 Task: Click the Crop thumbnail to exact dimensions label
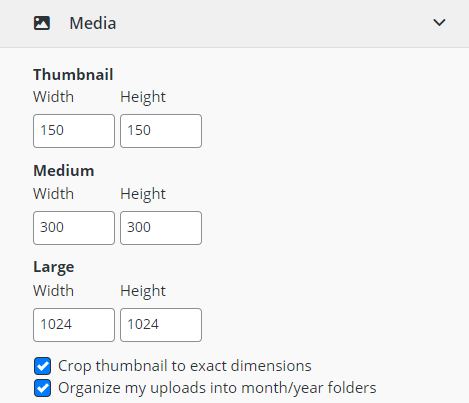point(185,366)
